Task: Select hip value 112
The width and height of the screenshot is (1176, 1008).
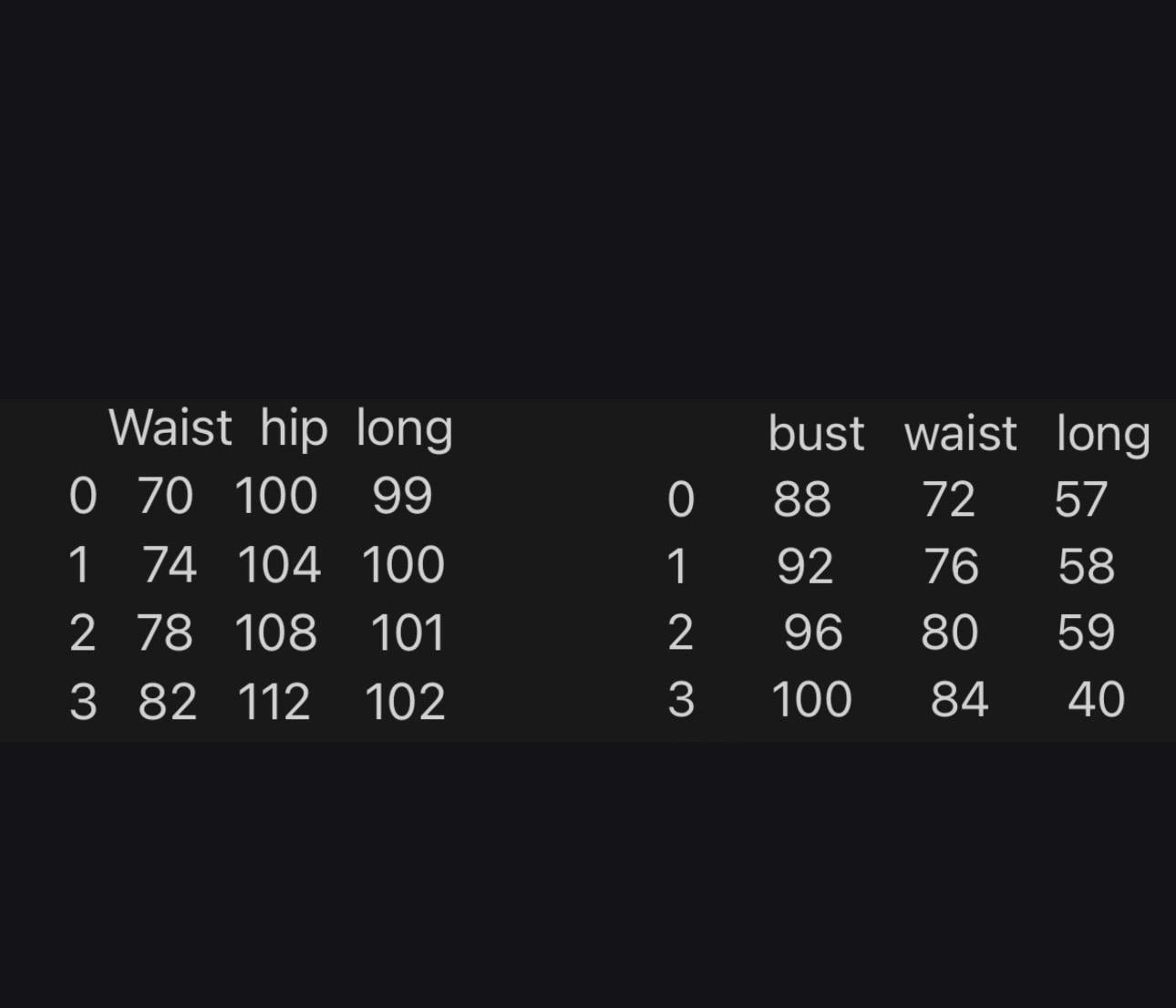Action: (273, 703)
